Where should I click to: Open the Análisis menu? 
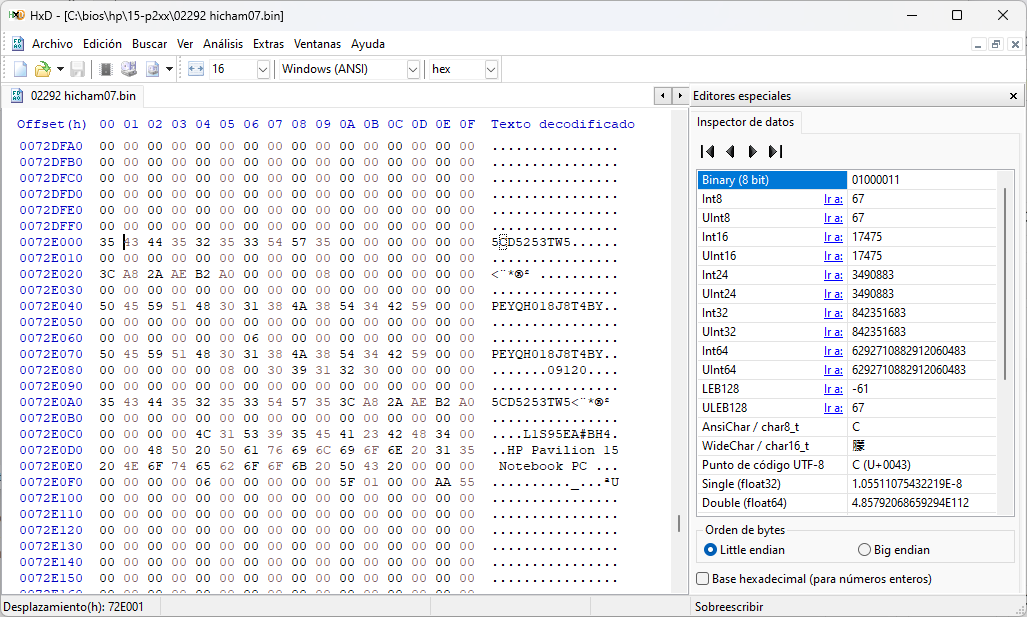pos(223,44)
